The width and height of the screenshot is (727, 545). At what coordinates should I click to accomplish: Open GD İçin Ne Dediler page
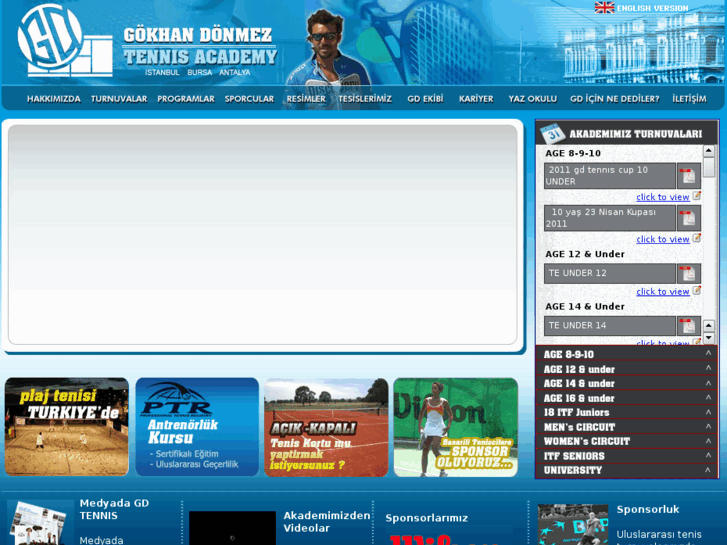pos(615,99)
